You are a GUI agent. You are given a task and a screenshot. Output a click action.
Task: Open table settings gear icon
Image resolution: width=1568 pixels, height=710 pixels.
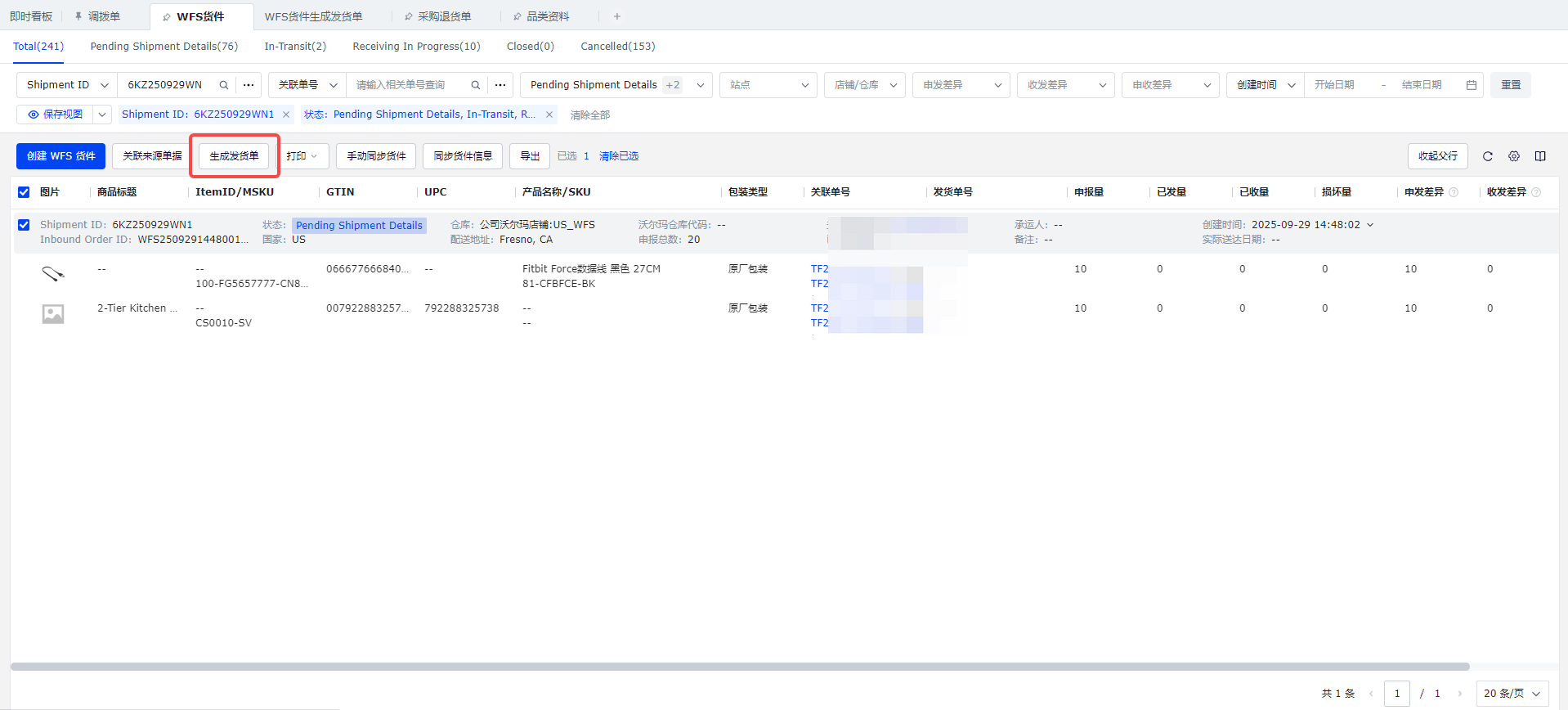(1514, 156)
